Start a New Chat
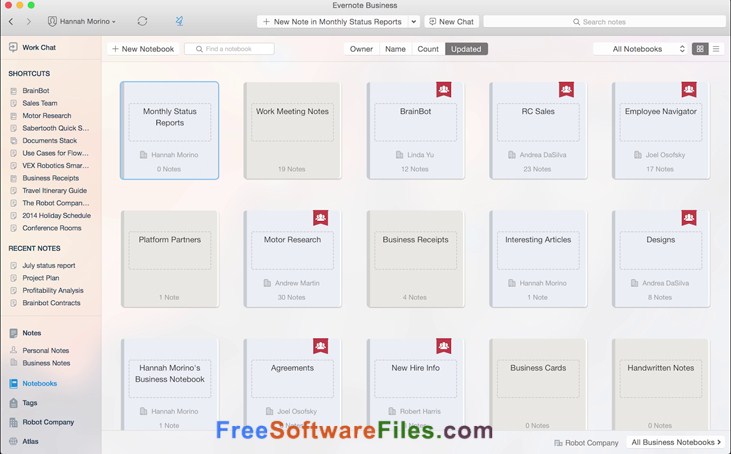The image size is (731, 454). 451,21
